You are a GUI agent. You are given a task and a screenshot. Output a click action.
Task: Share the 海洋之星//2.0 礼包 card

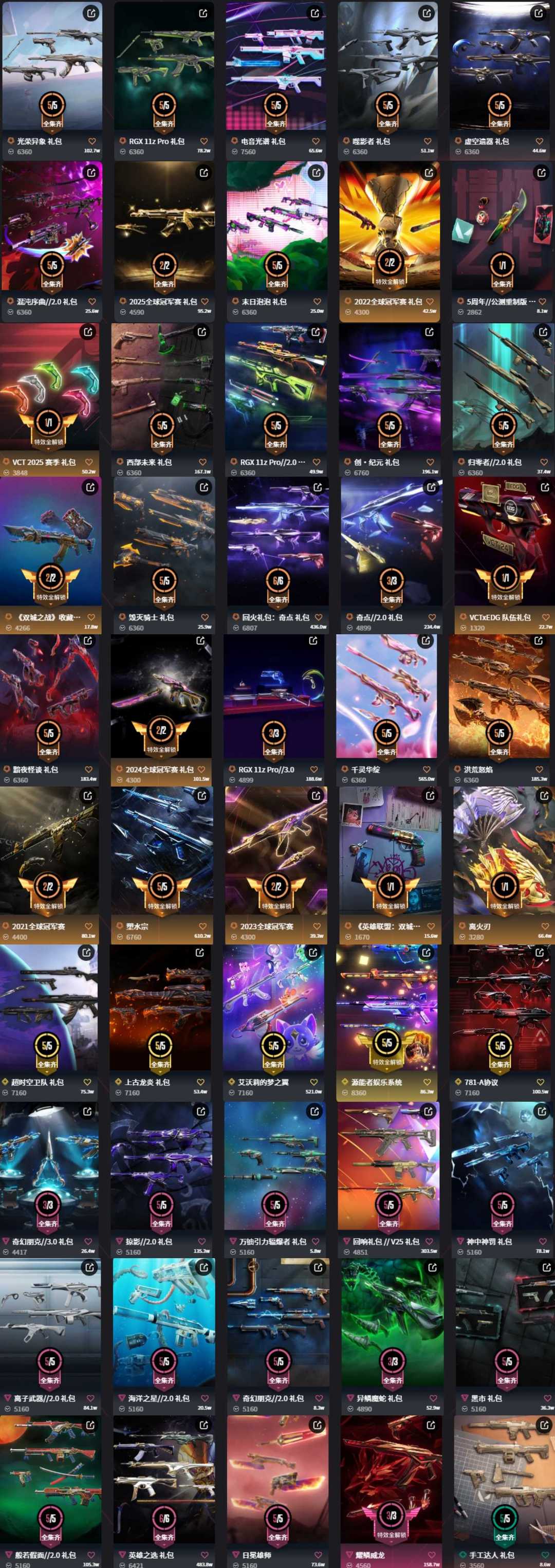[203, 1268]
